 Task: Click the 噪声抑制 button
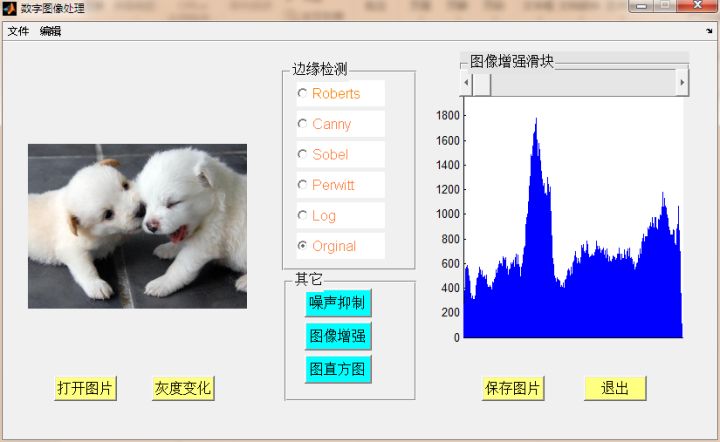338,303
